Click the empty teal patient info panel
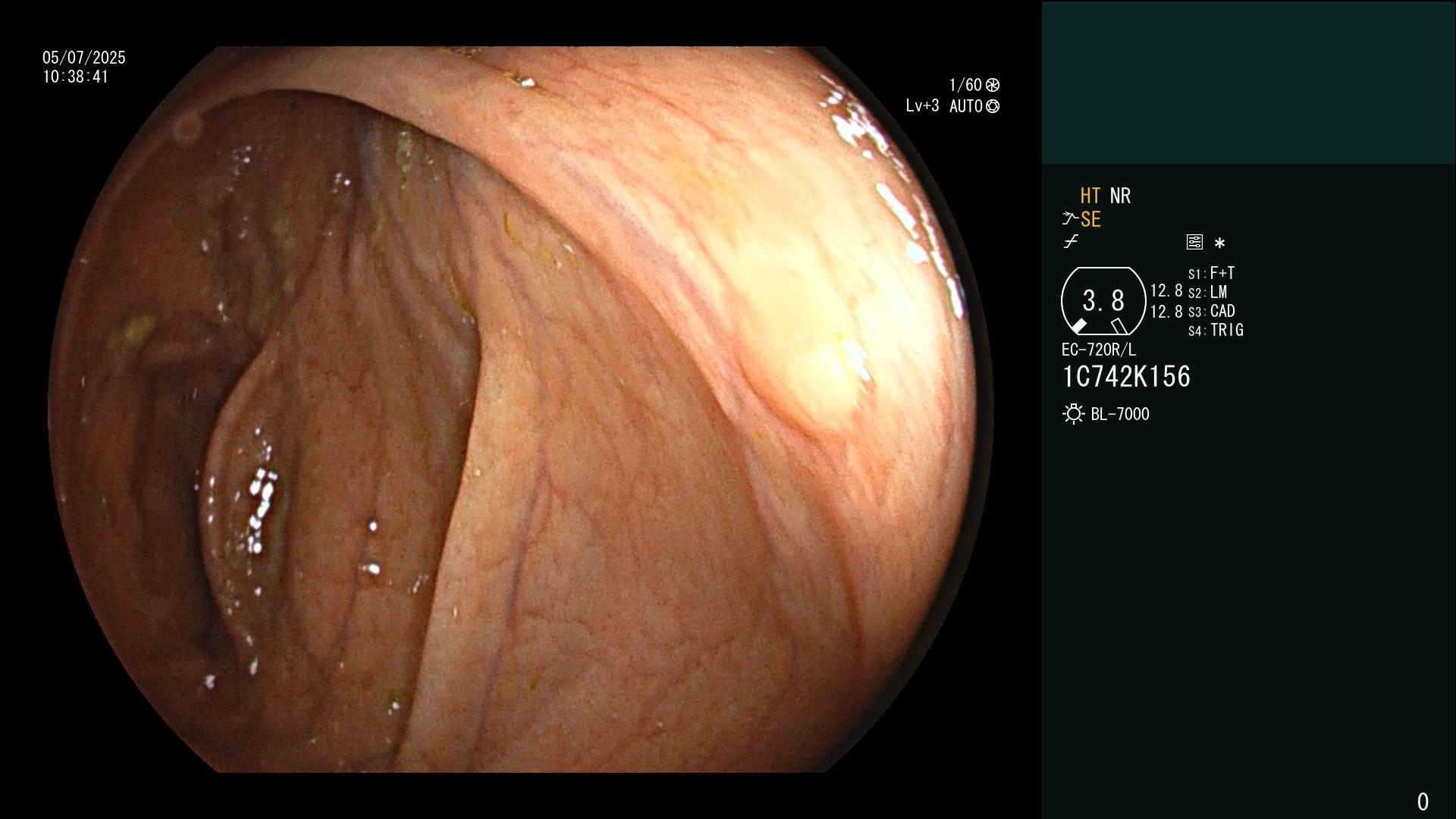This screenshot has width=1456, height=819. pyautogui.click(x=1248, y=82)
